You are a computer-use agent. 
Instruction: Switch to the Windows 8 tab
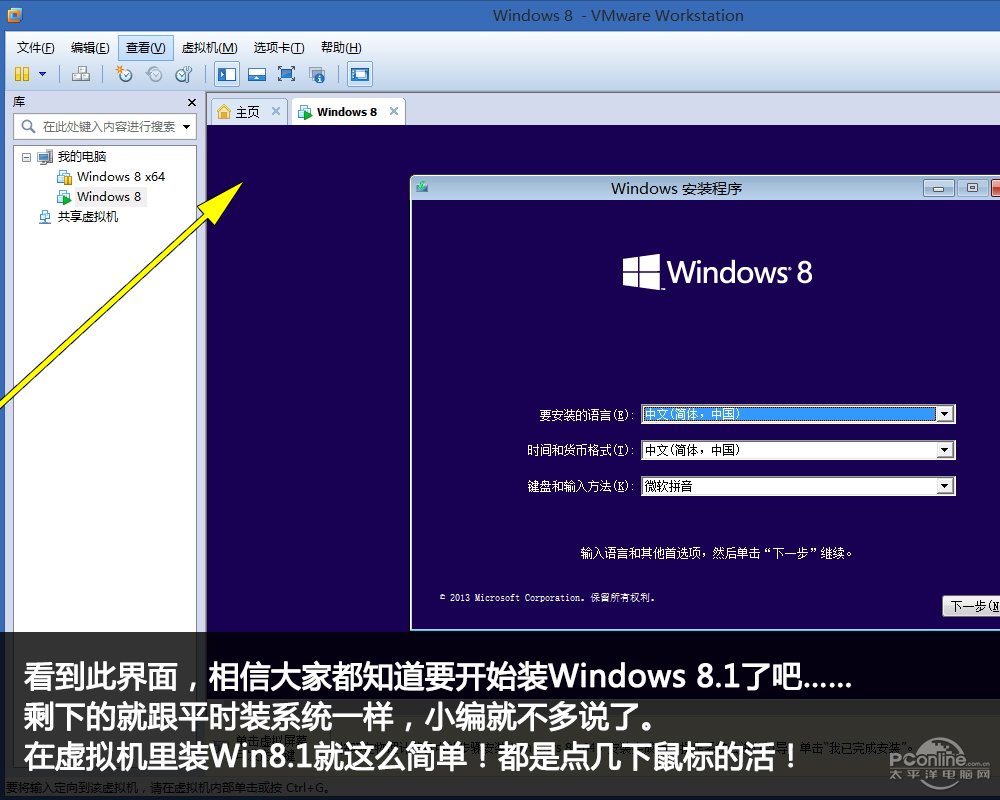point(347,112)
